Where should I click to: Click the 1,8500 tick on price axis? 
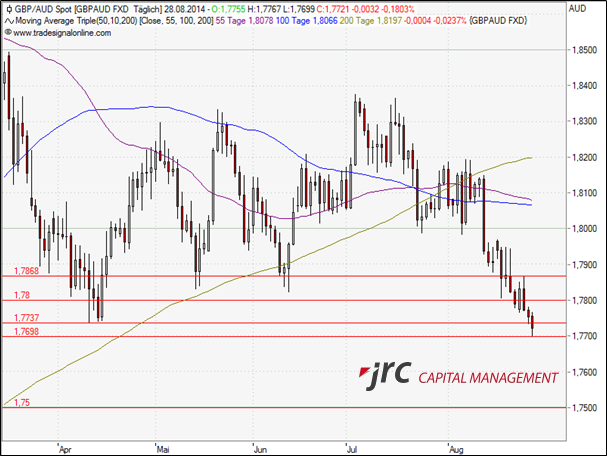click(x=583, y=50)
